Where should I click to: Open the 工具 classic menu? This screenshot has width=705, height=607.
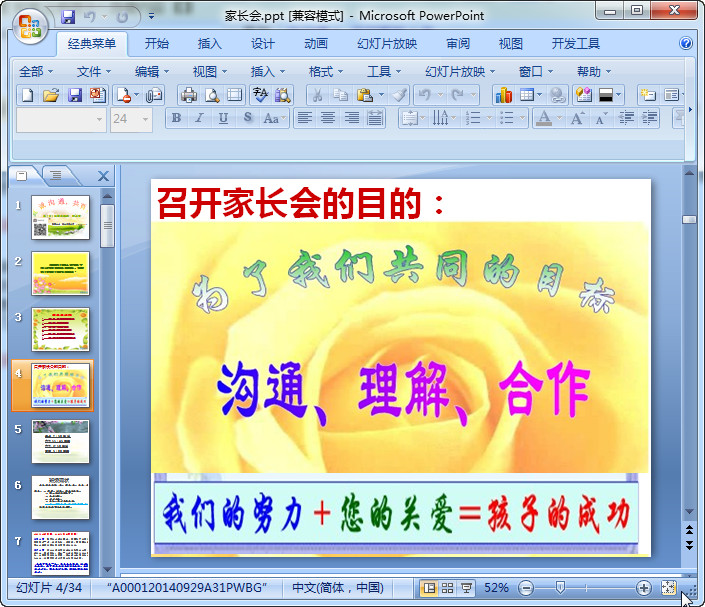click(x=384, y=71)
